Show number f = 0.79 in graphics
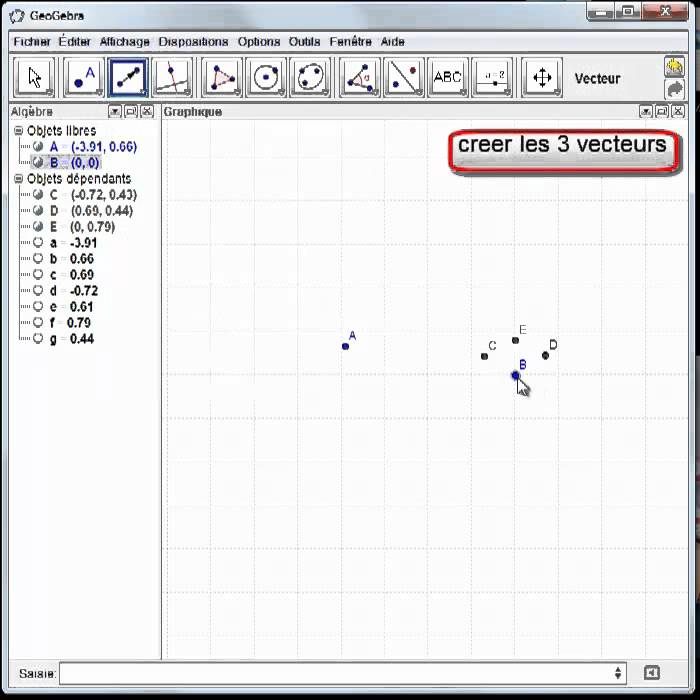The height and width of the screenshot is (700, 700). coord(38,322)
